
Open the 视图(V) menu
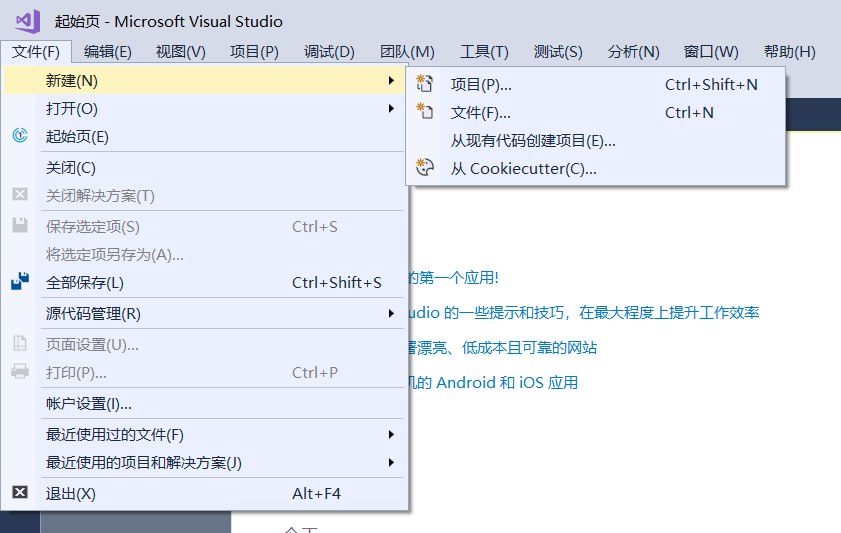tap(180, 52)
